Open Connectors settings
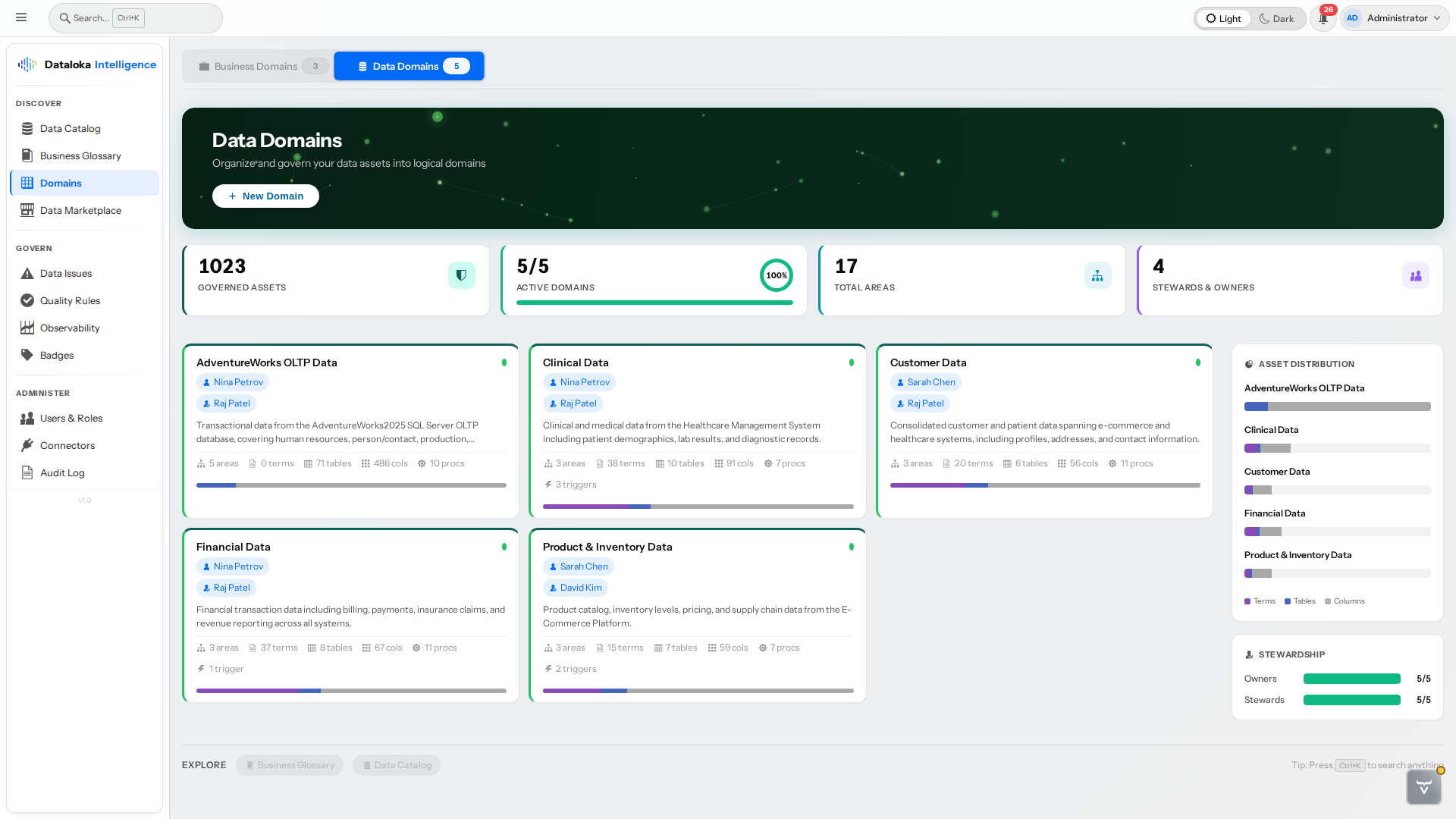1456x819 pixels. 67,445
